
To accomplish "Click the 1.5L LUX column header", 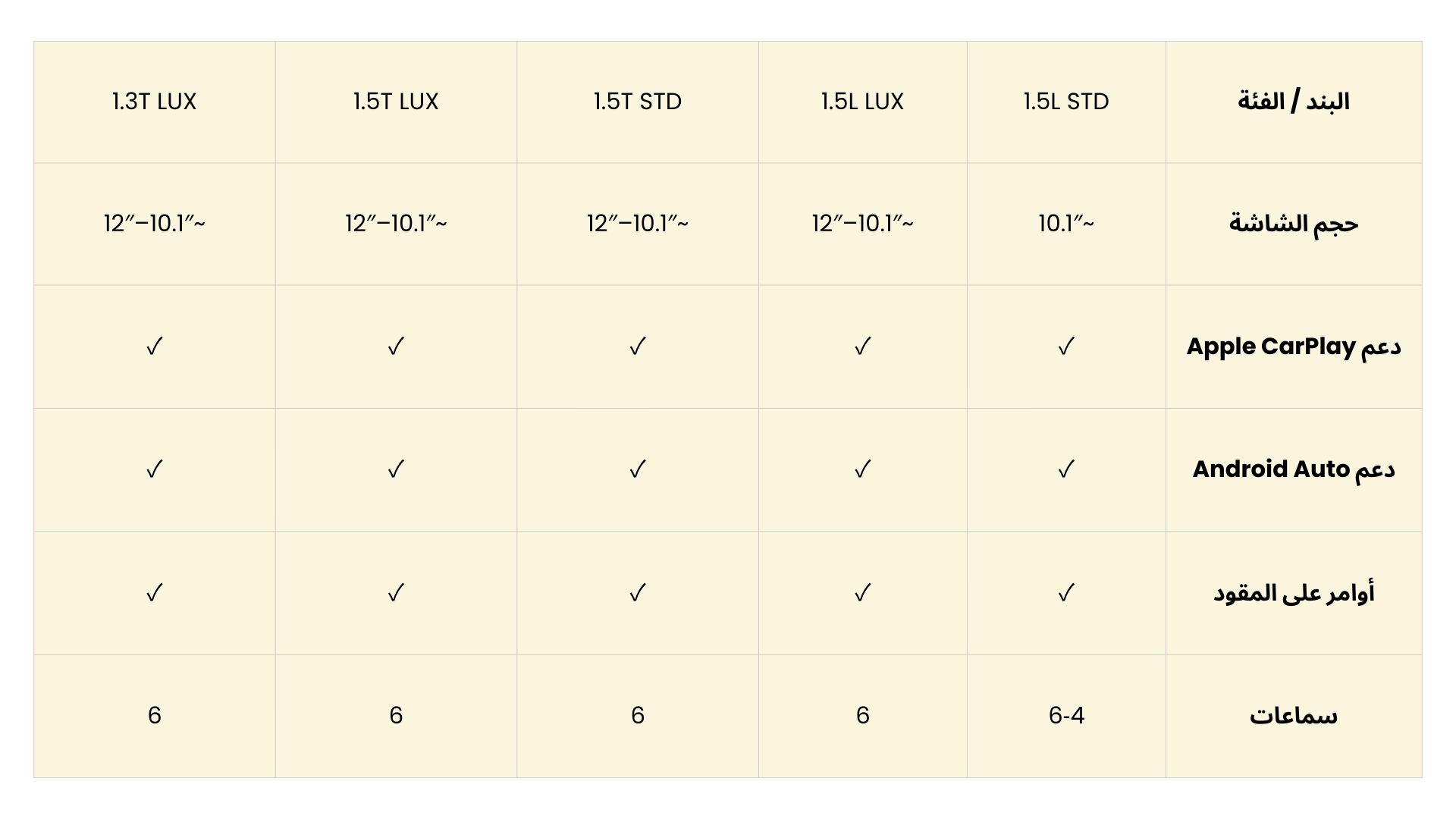I will [862, 102].
